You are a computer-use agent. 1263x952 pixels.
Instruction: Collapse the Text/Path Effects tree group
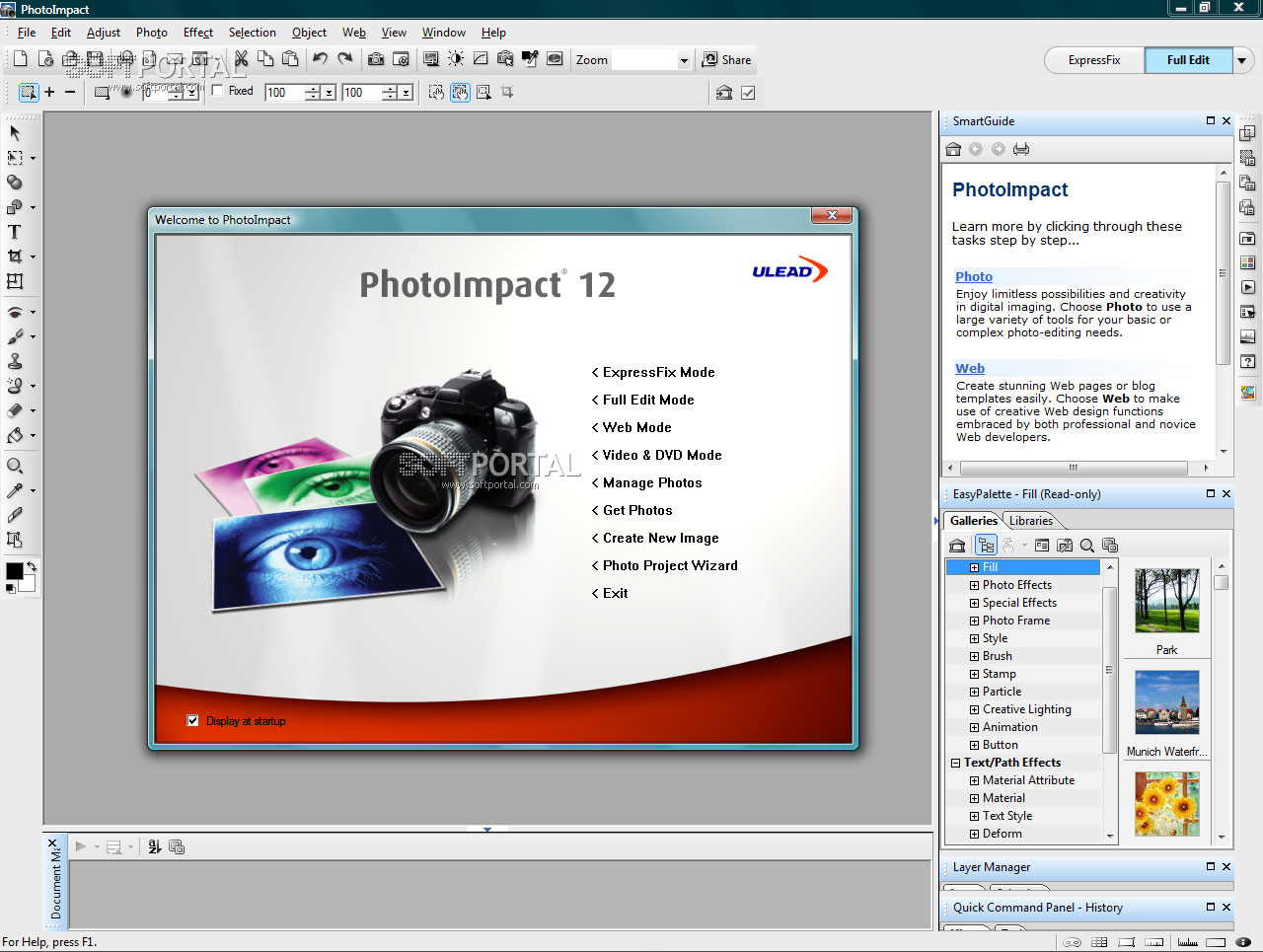click(x=955, y=763)
